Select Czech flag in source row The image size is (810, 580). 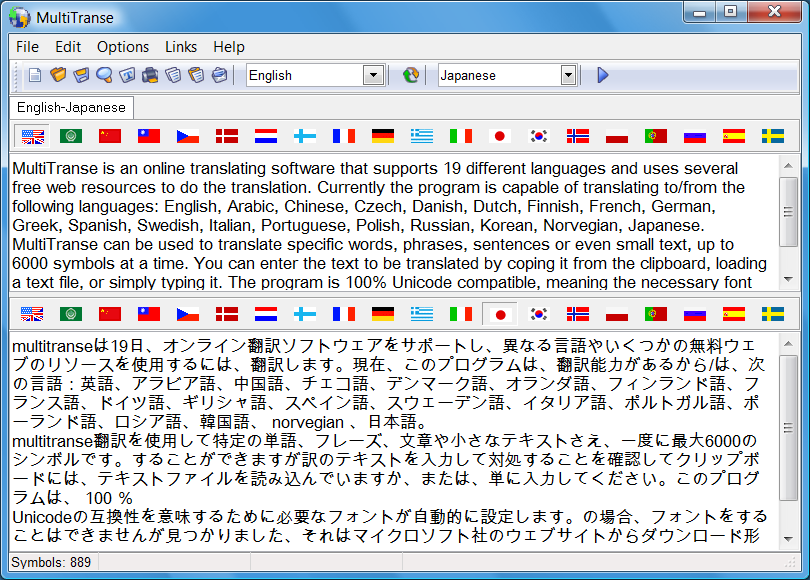(x=188, y=136)
